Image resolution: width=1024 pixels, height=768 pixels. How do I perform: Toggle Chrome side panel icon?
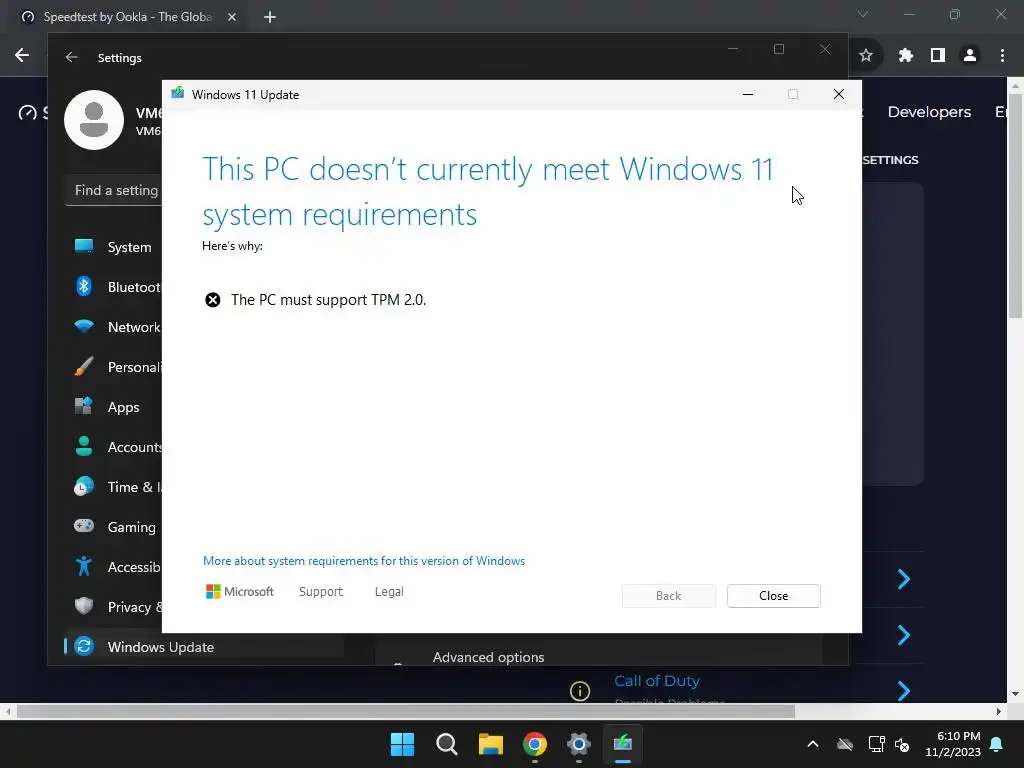[x=938, y=56]
